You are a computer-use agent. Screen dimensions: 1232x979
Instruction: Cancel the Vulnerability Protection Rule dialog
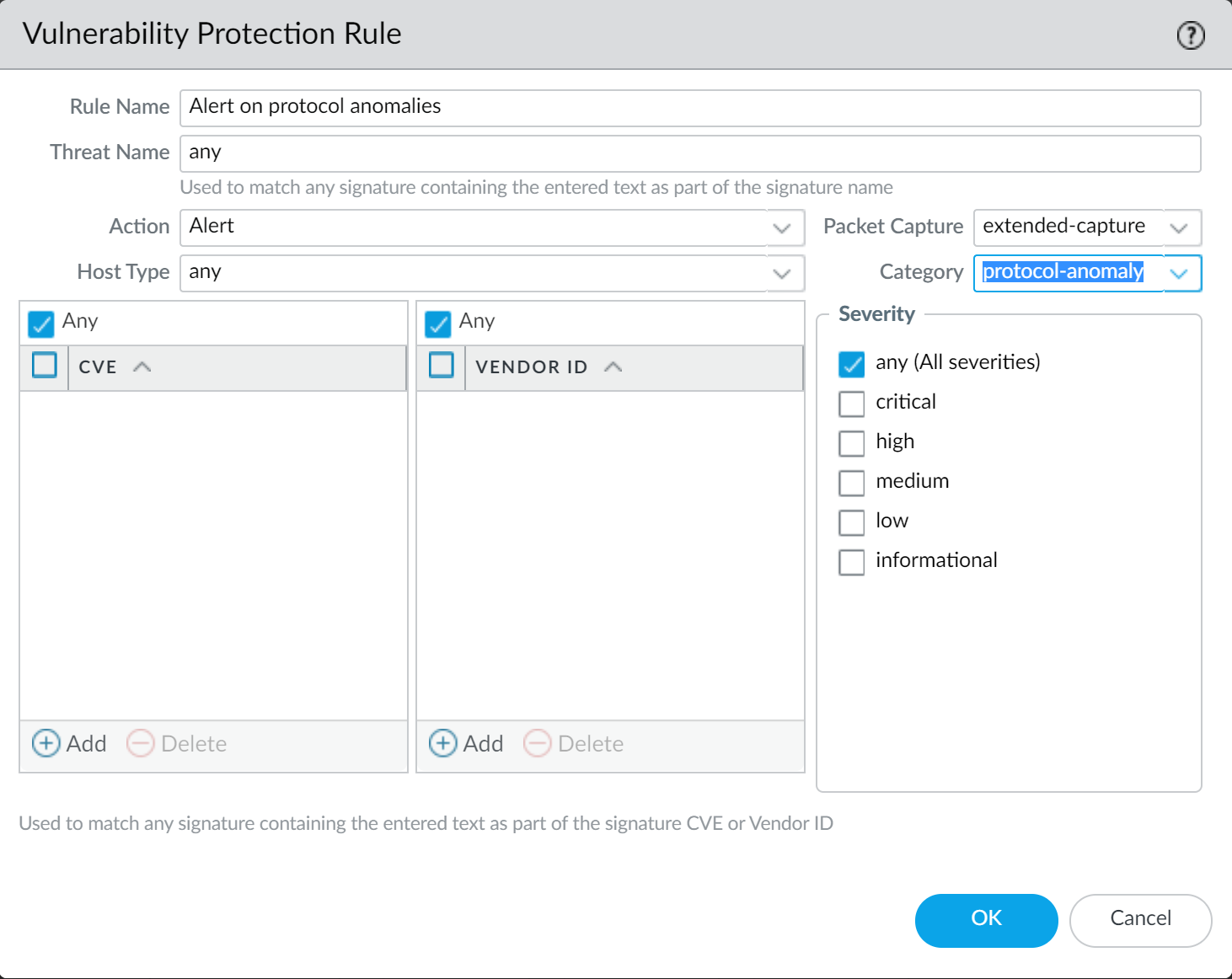(x=1140, y=919)
